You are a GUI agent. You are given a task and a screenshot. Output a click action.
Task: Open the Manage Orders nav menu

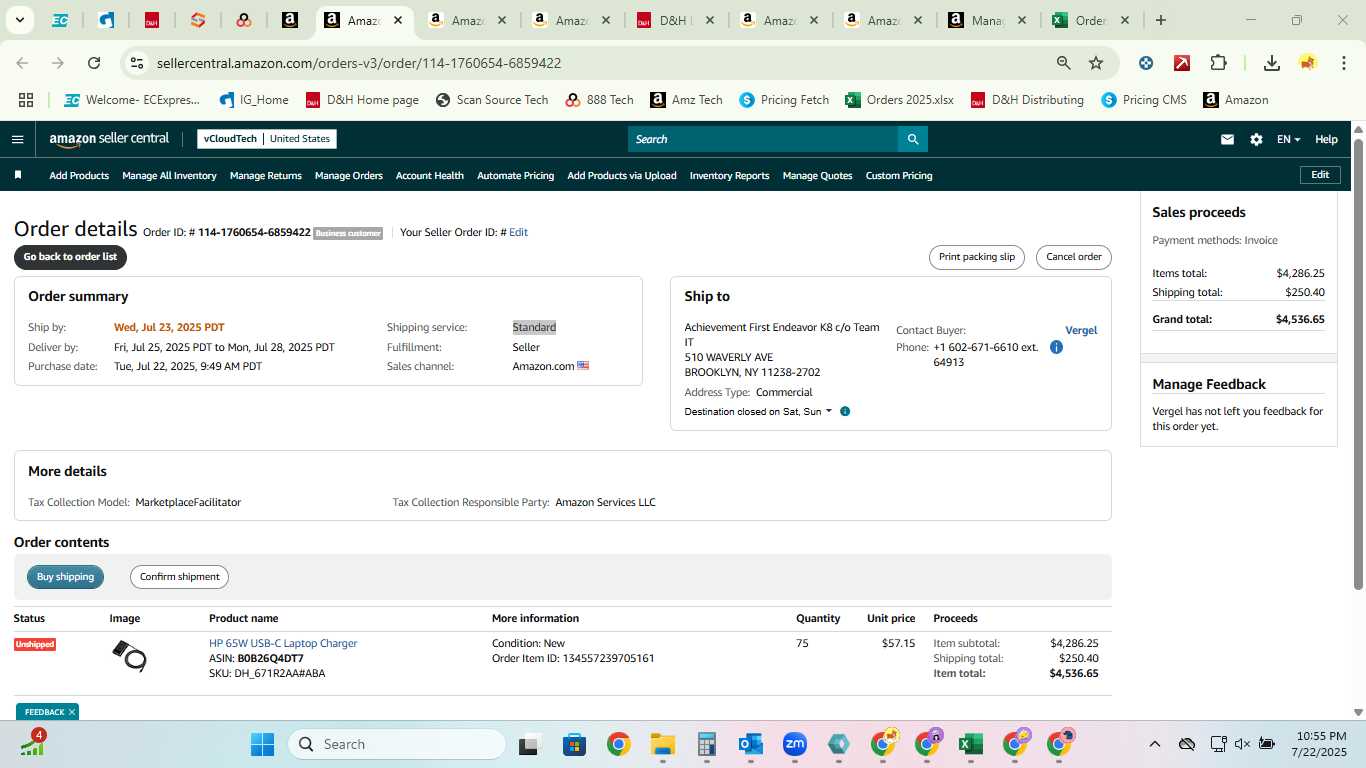pos(348,175)
